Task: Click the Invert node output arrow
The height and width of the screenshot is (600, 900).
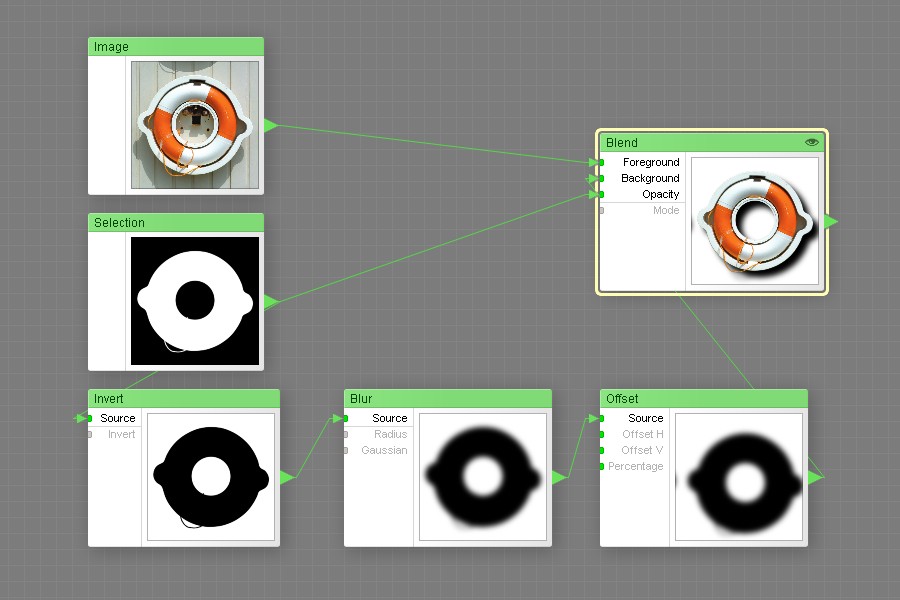Action: 286,477
